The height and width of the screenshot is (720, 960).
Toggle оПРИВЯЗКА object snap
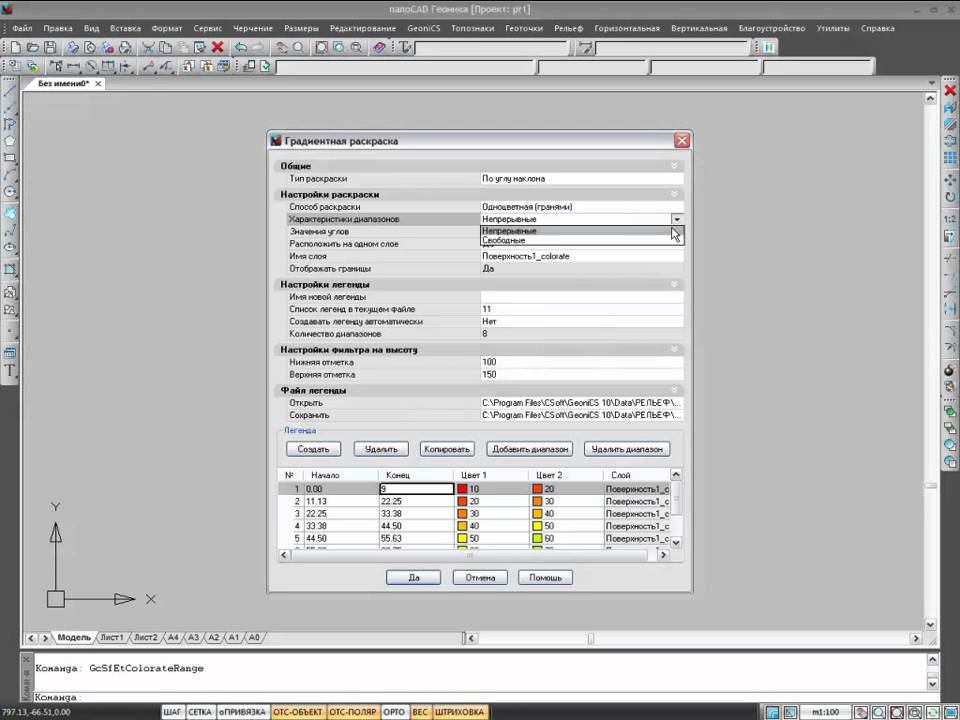[242, 712]
